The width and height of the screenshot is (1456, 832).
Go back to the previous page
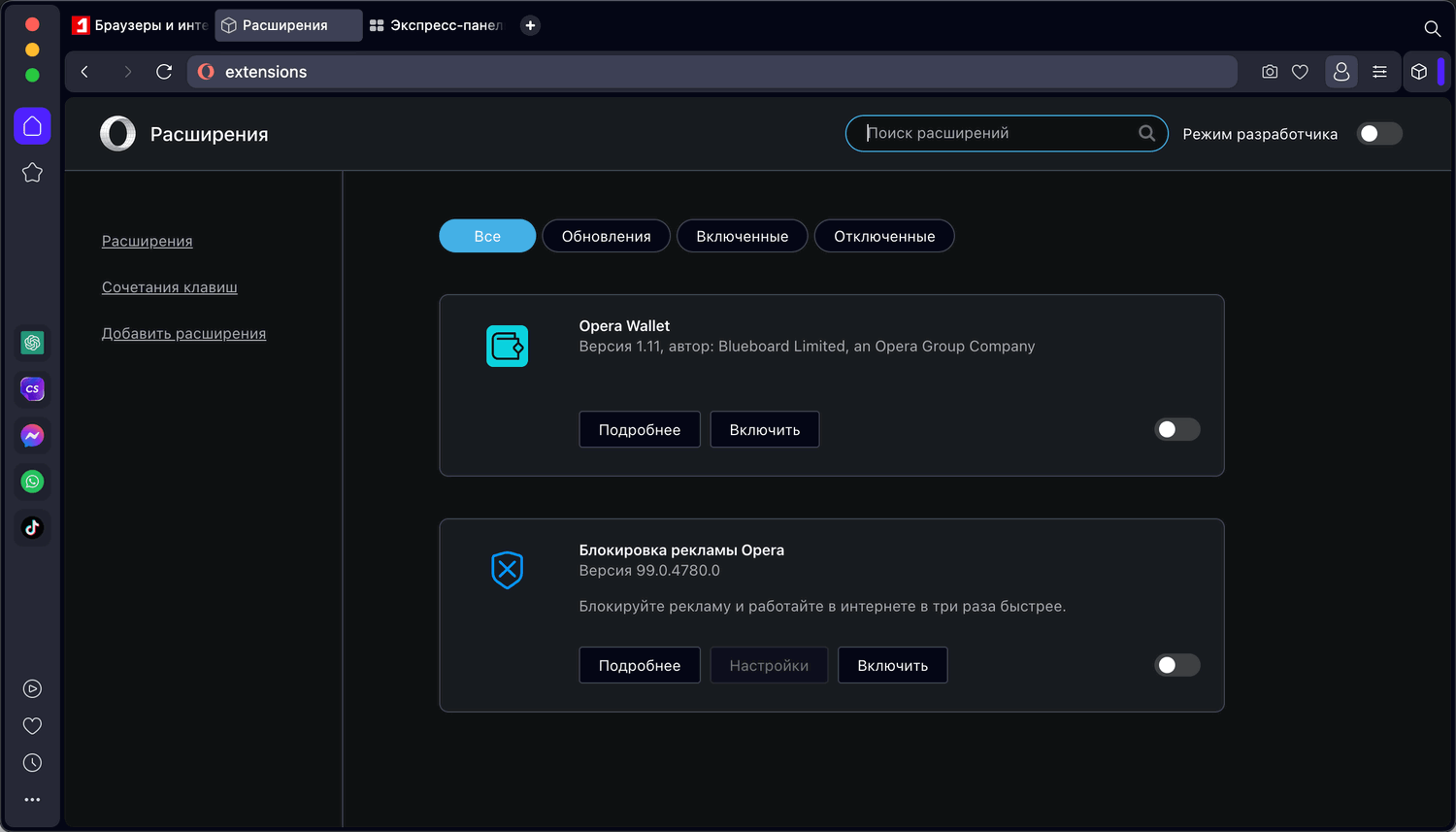85,72
